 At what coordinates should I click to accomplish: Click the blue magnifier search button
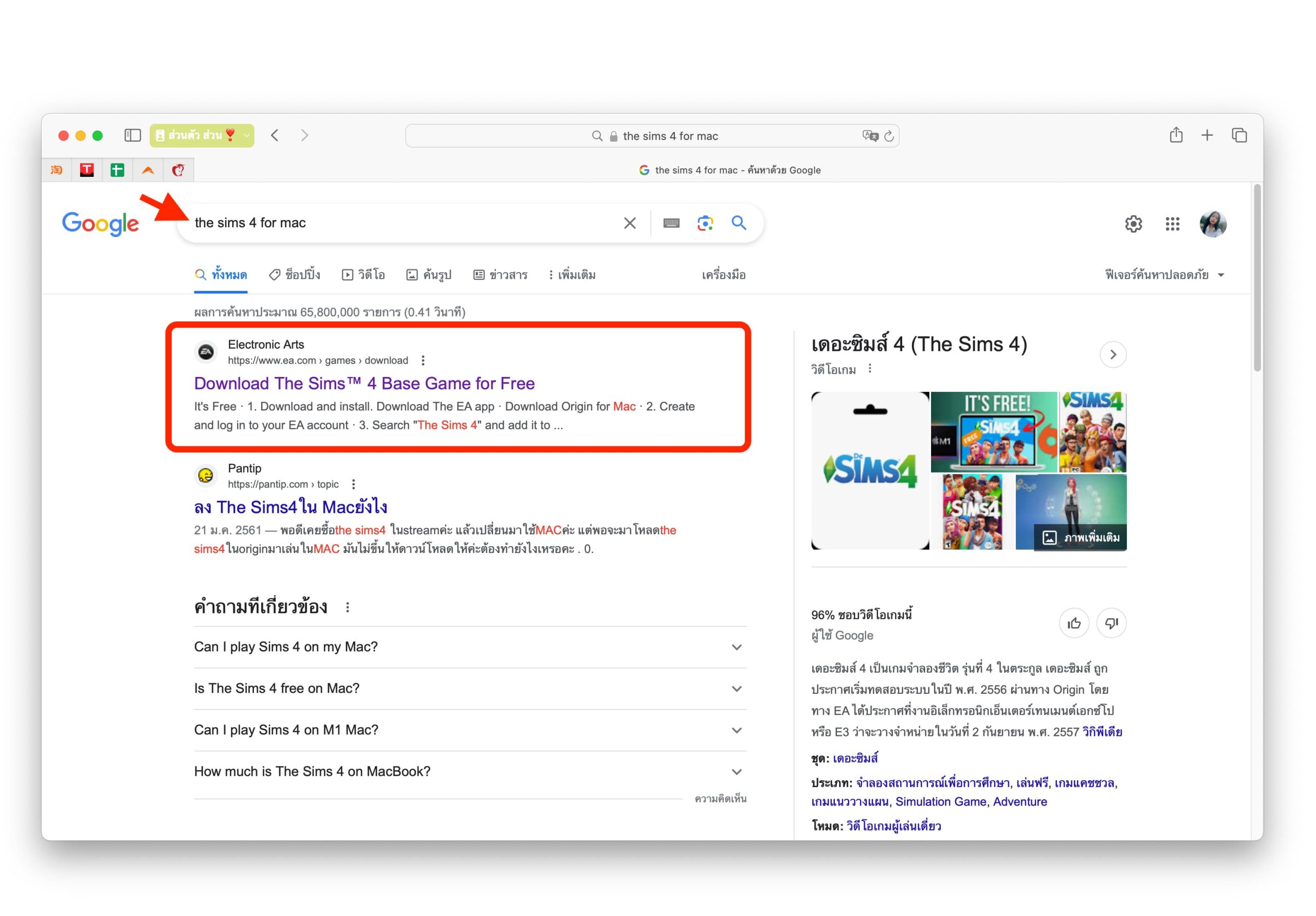point(739,223)
